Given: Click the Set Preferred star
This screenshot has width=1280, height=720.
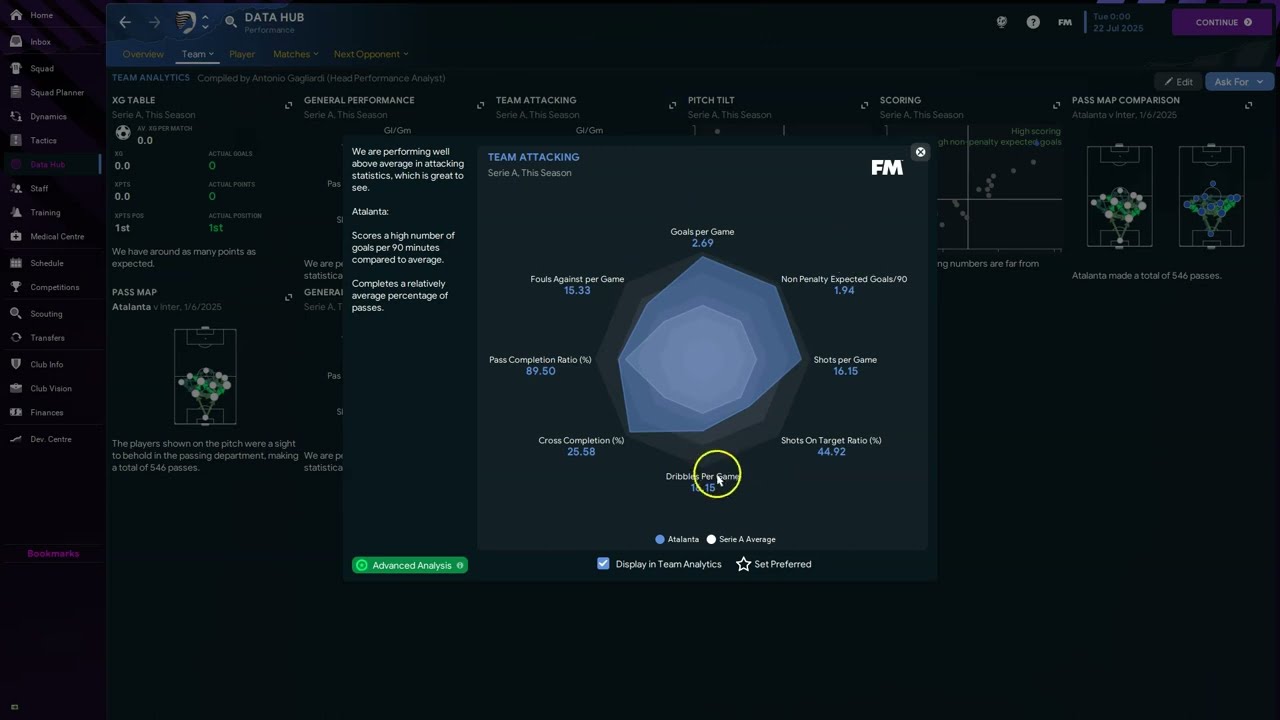Looking at the screenshot, I should 743,564.
